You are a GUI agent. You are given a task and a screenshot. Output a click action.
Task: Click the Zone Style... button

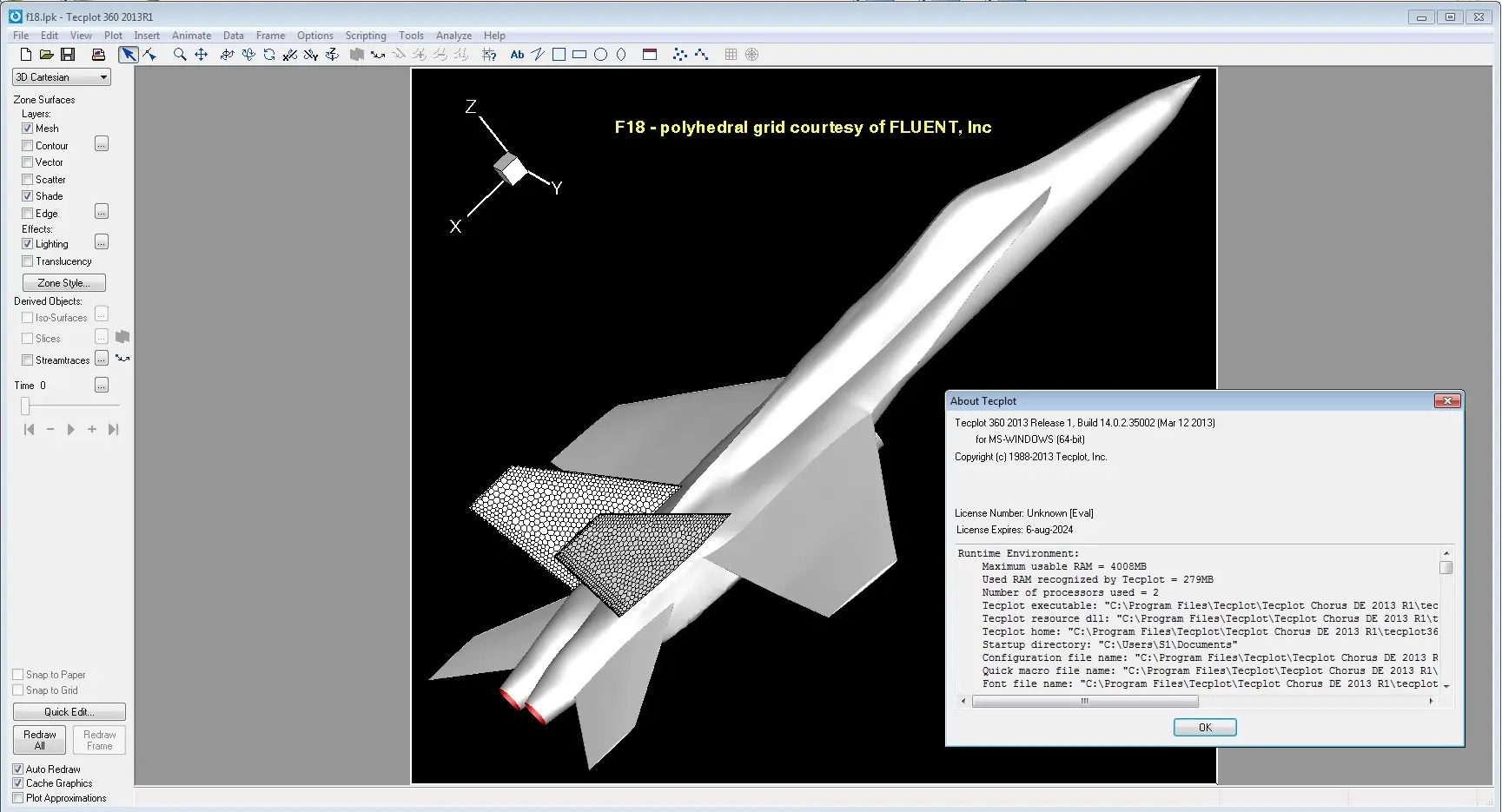pyautogui.click(x=63, y=282)
